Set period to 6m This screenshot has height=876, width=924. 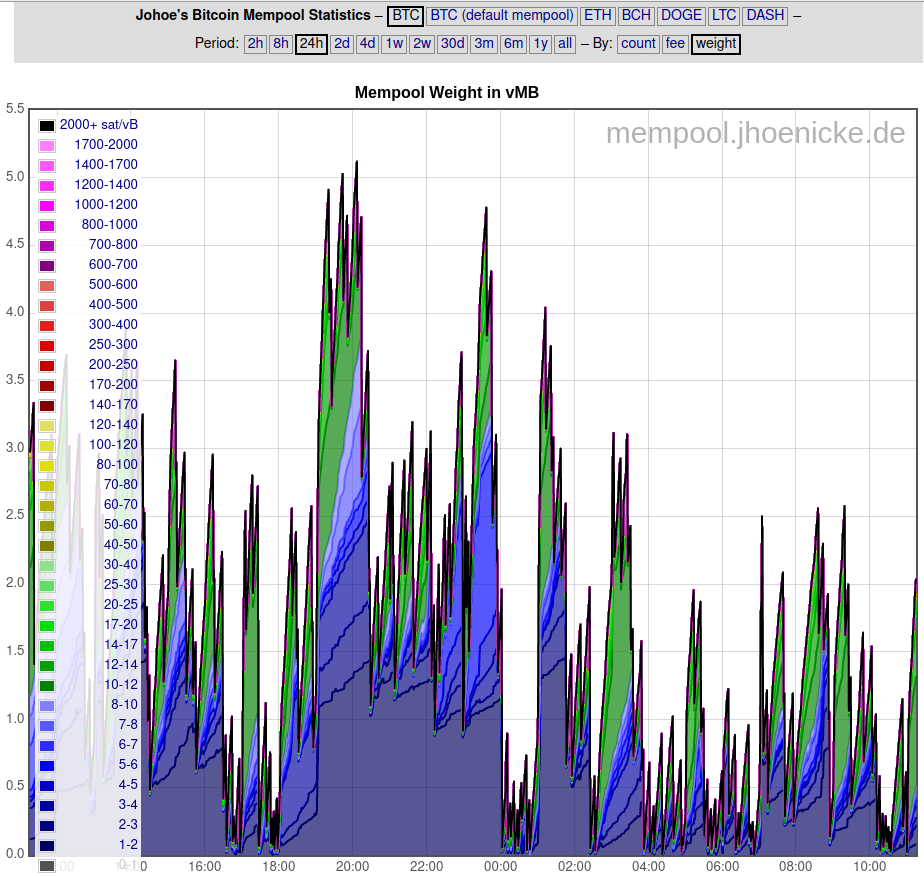513,44
